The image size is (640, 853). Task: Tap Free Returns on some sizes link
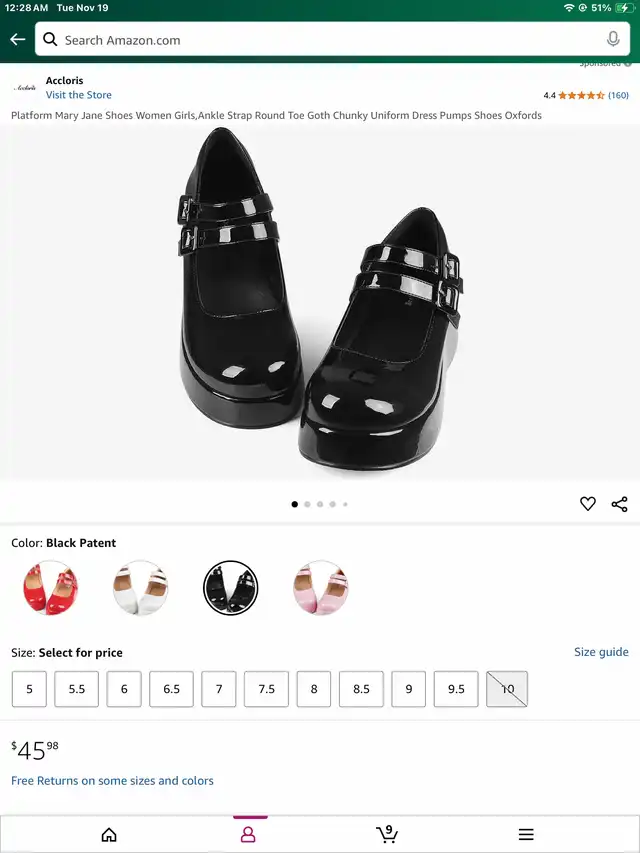click(112, 781)
